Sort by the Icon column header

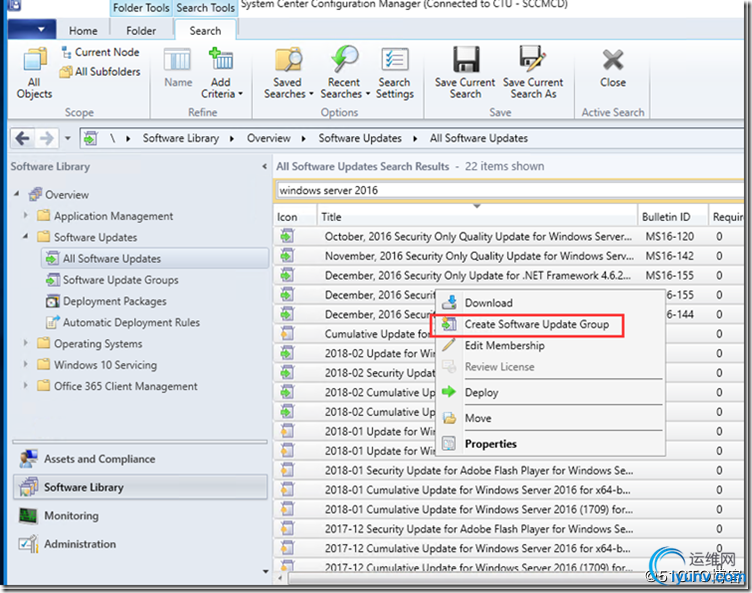point(295,217)
